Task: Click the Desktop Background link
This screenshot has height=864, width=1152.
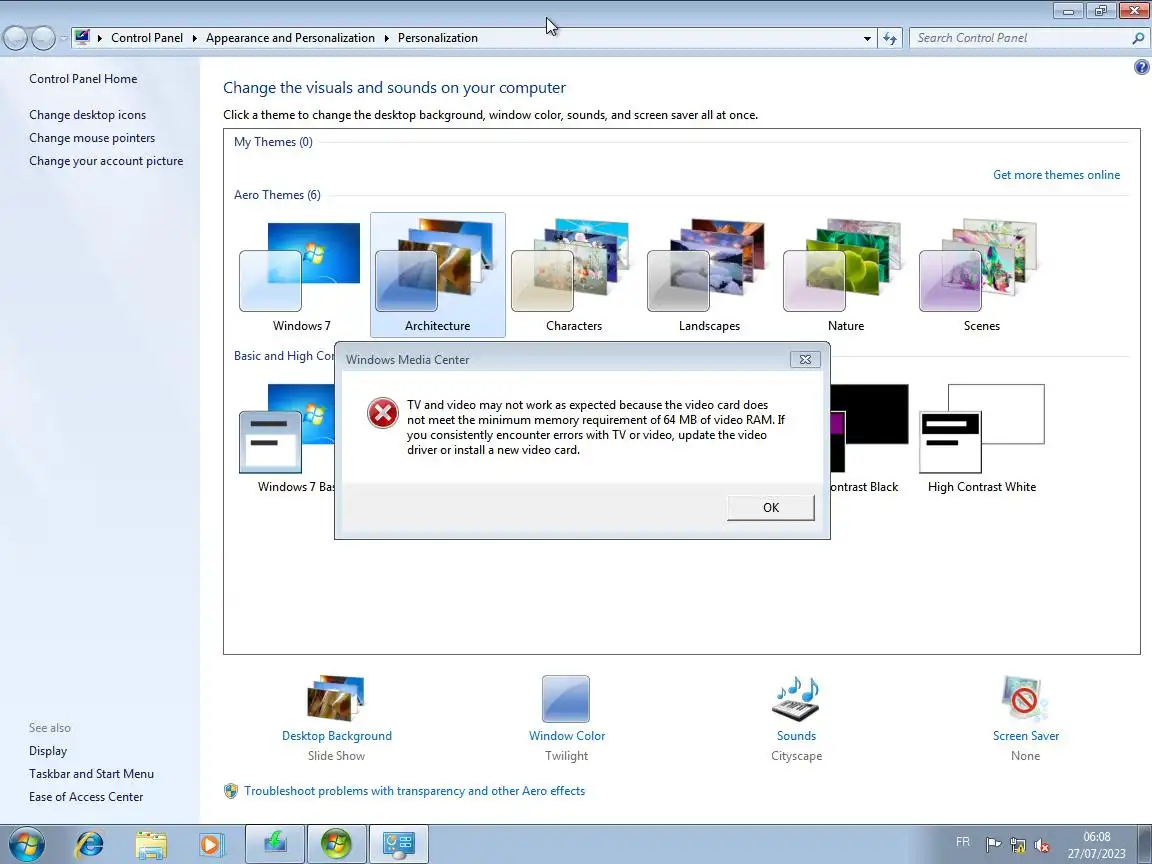Action: coord(336,735)
